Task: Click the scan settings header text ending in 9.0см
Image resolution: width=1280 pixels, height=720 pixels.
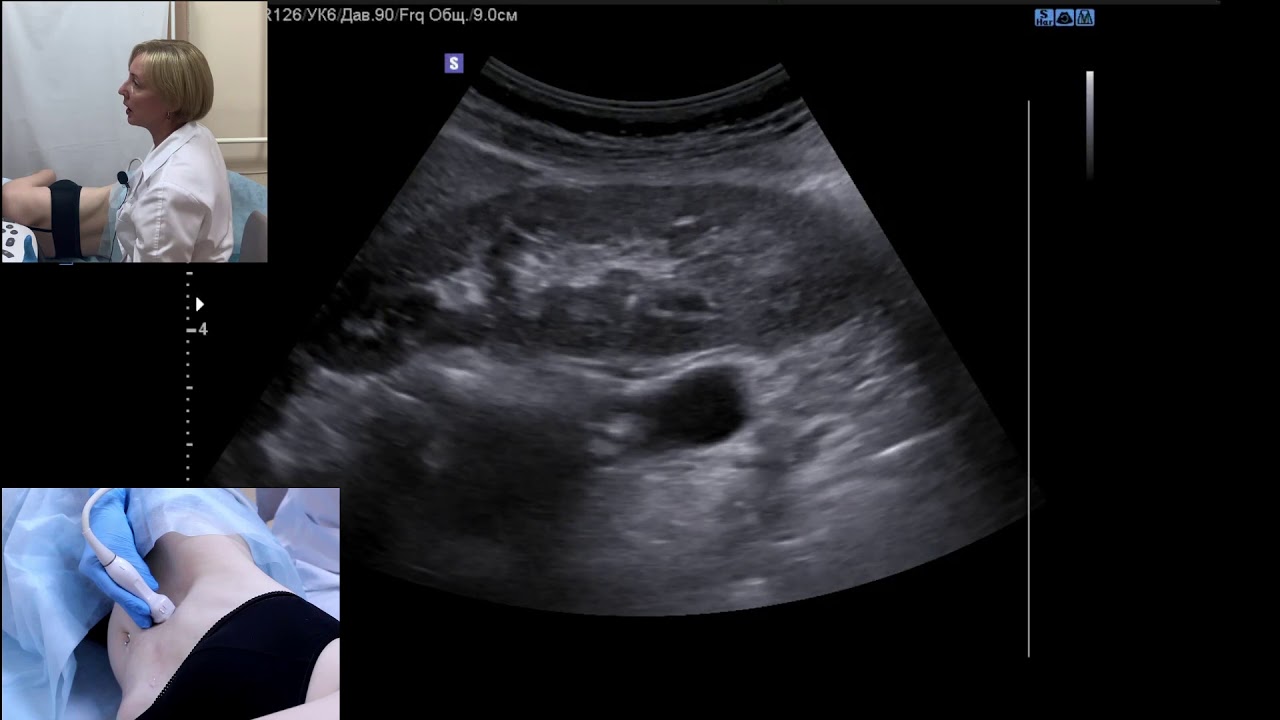Action: 393,15
